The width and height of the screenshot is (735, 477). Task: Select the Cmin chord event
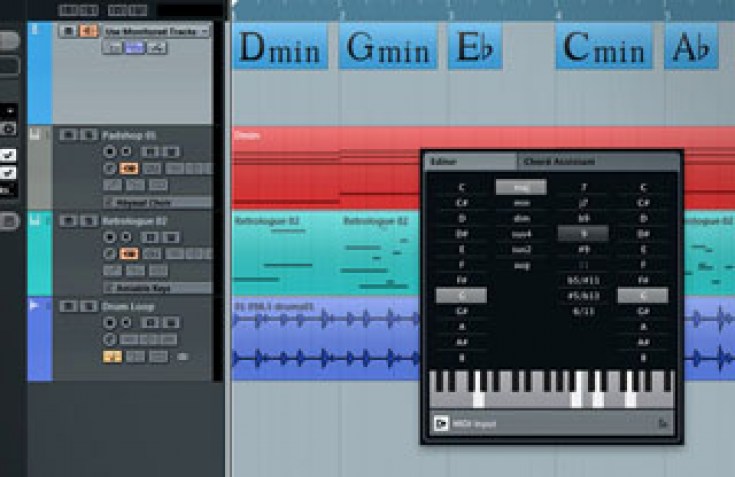tap(604, 47)
